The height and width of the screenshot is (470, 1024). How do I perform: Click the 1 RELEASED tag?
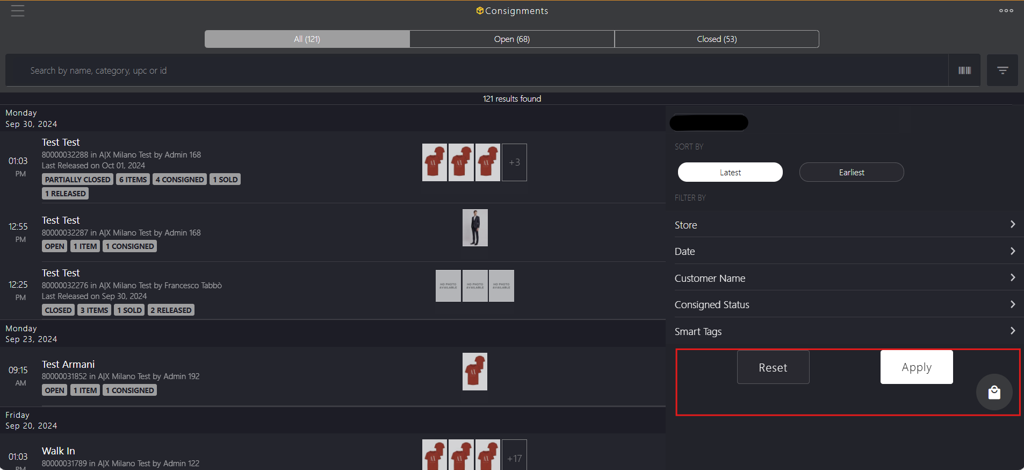point(65,193)
